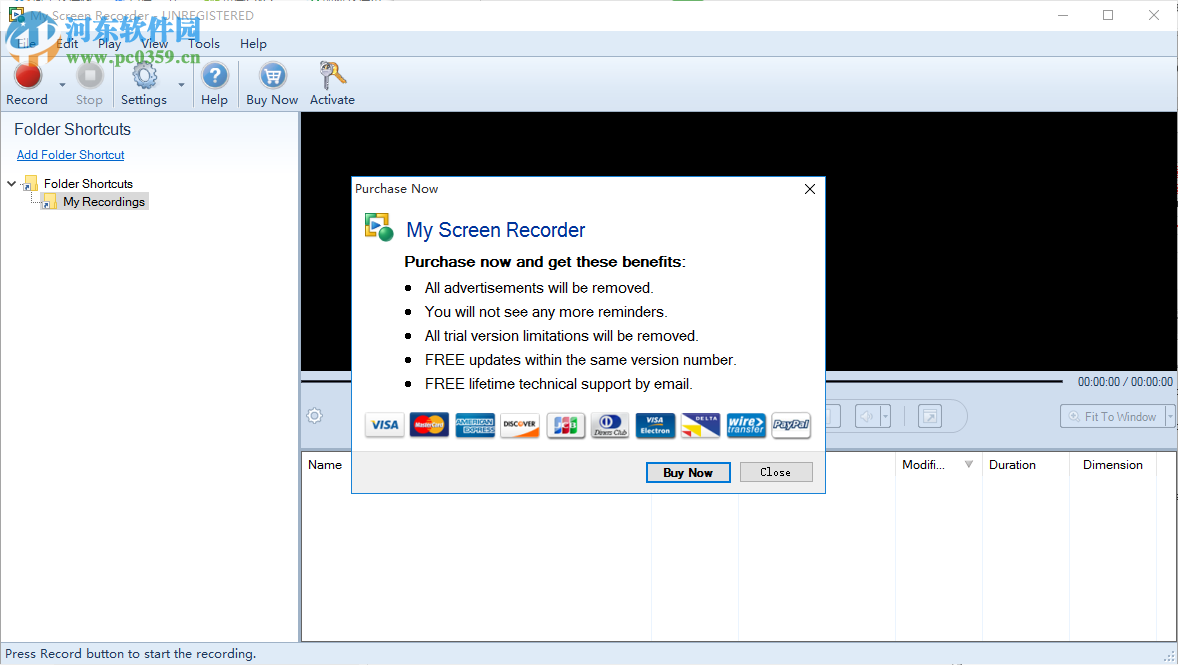Viewport: 1178px width, 665px height.
Task: Click the Buy Now shopping cart icon
Action: click(271, 75)
